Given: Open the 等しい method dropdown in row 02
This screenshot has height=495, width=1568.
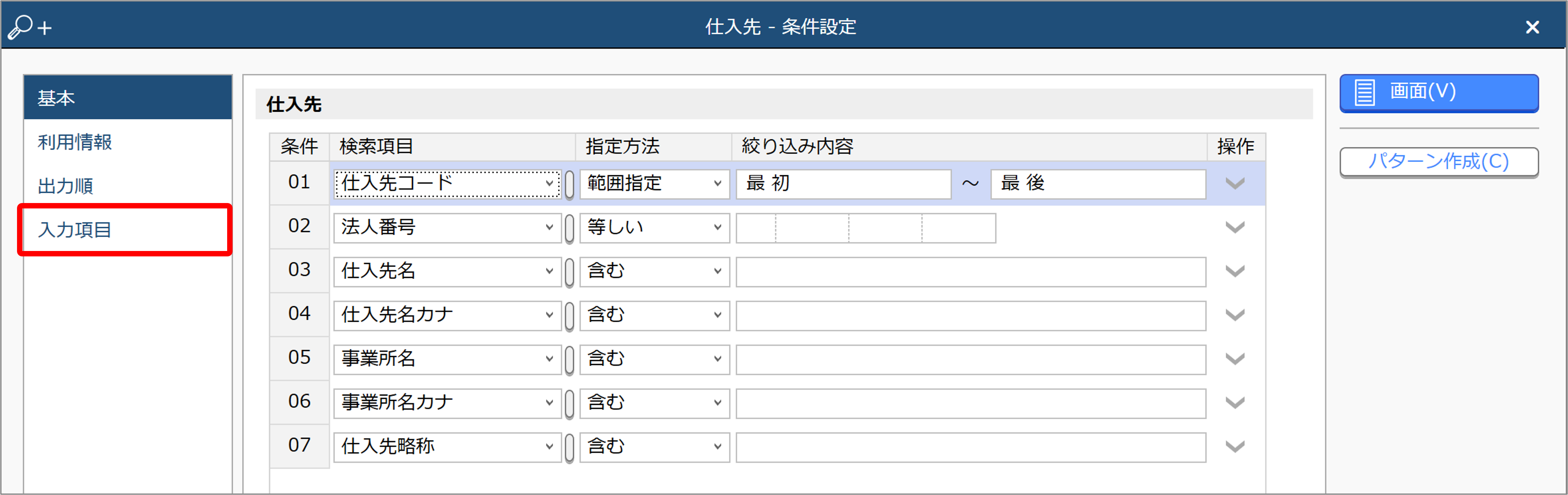Looking at the screenshot, I should pyautogui.click(x=654, y=227).
